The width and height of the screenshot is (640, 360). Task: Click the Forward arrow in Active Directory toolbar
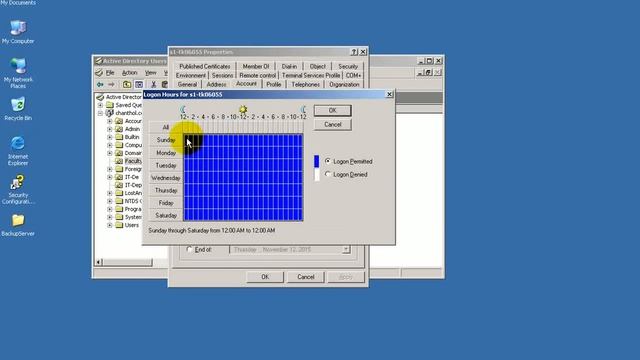coord(111,84)
